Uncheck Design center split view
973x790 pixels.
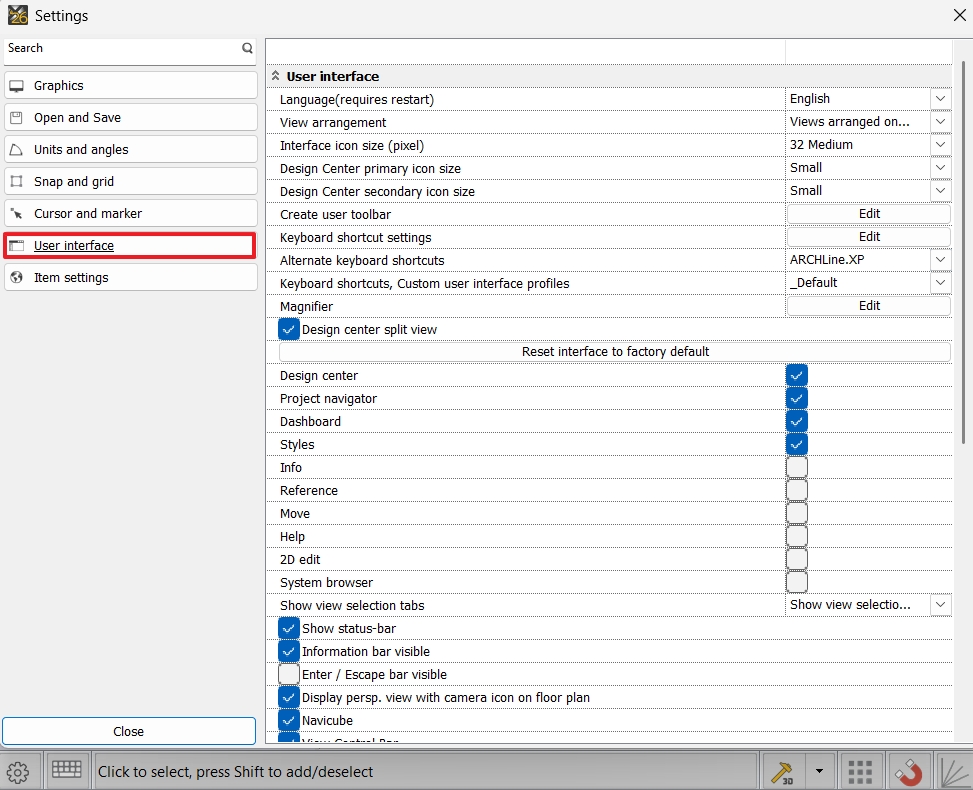click(289, 330)
